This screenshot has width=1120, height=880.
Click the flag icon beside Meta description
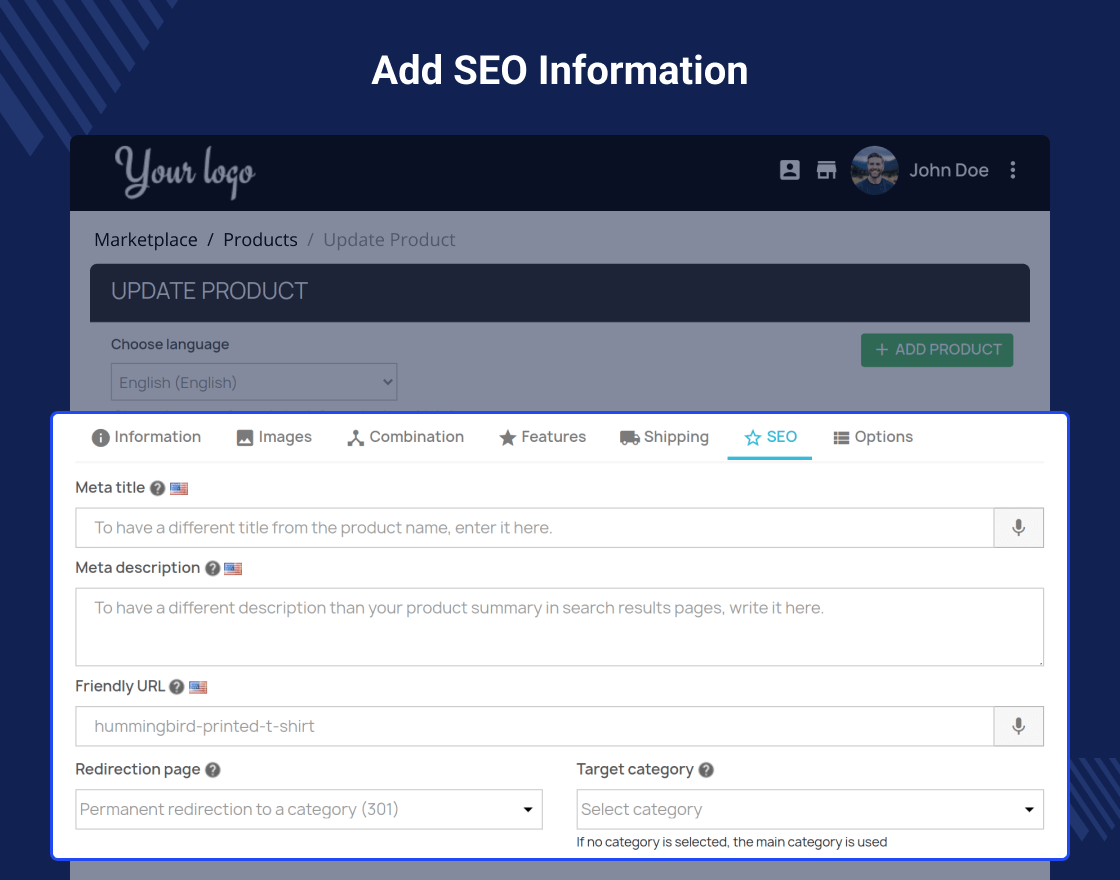(233, 569)
